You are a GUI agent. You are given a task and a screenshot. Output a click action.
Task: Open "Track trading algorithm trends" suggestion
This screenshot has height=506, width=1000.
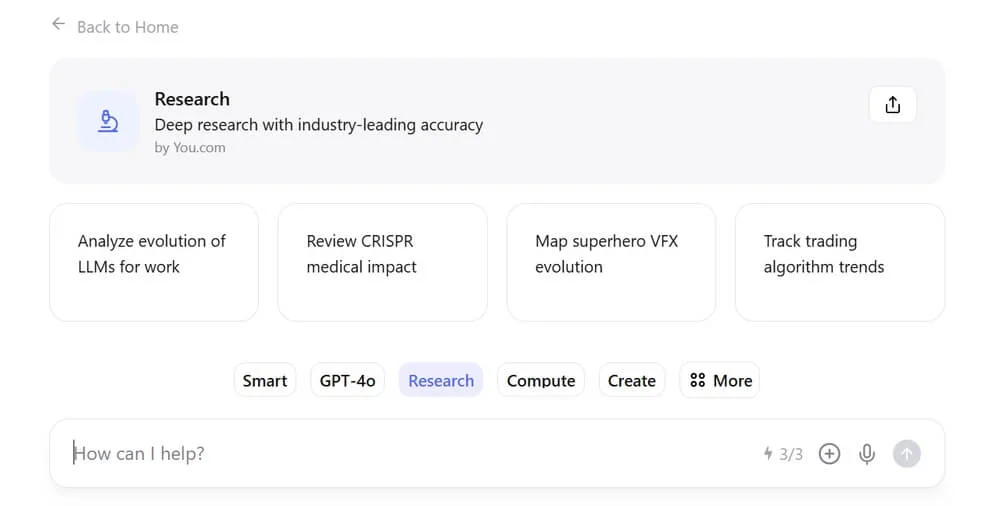tap(839, 262)
